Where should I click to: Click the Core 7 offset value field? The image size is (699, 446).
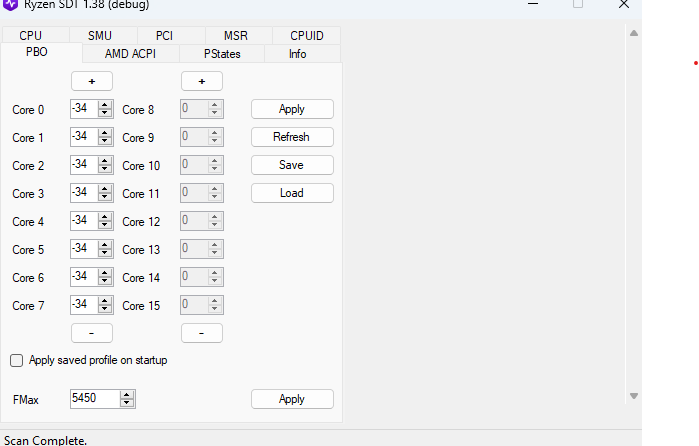[x=84, y=306]
